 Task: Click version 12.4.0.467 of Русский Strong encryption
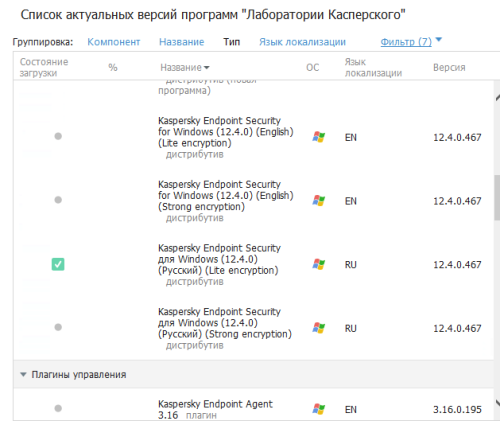tap(457, 328)
